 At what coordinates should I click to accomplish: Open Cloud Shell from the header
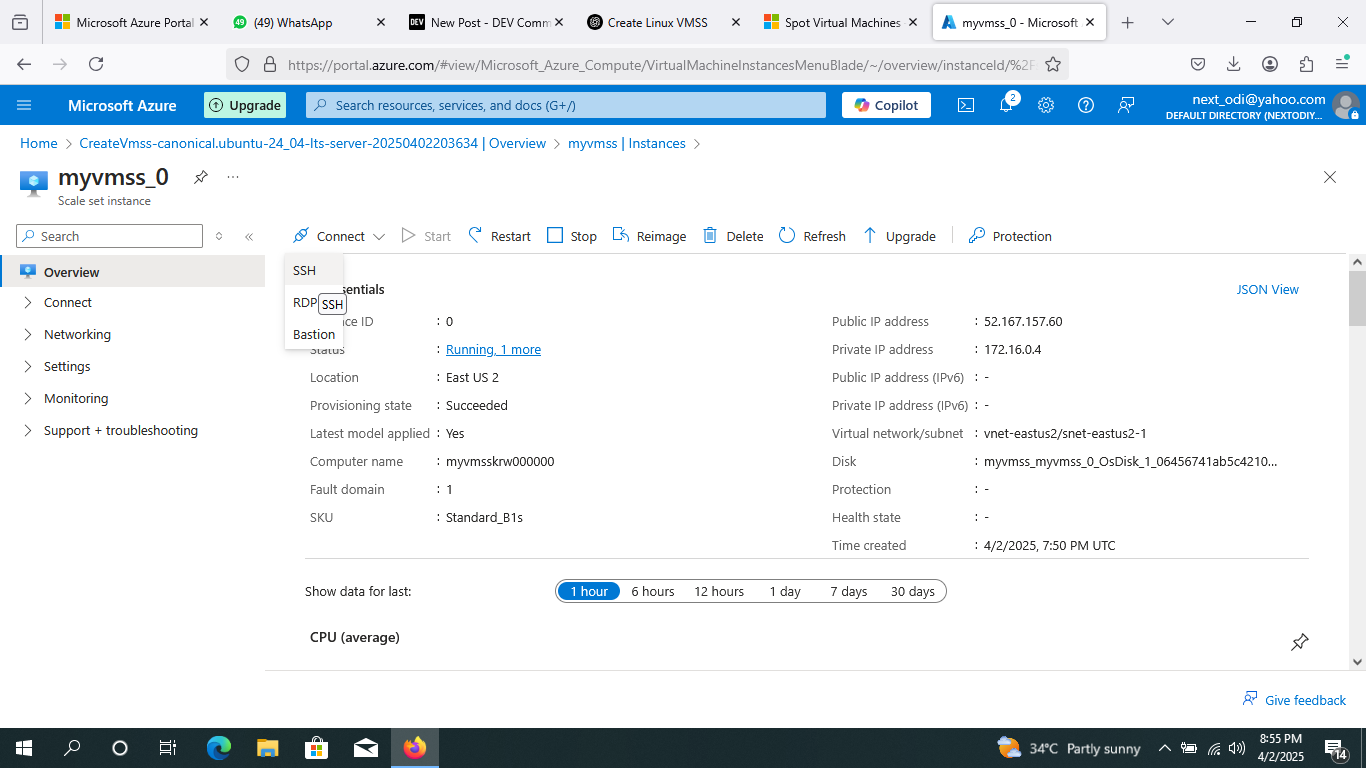966,105
